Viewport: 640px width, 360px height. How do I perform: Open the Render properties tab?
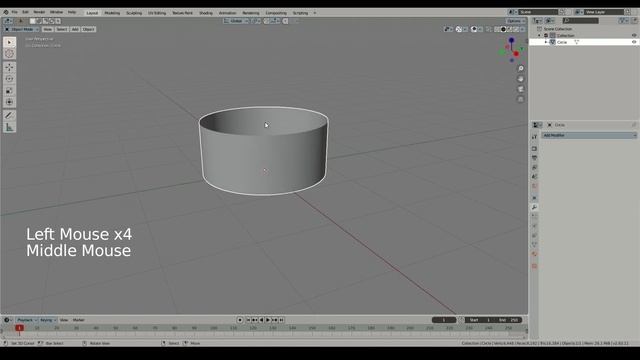click(534, 149)
